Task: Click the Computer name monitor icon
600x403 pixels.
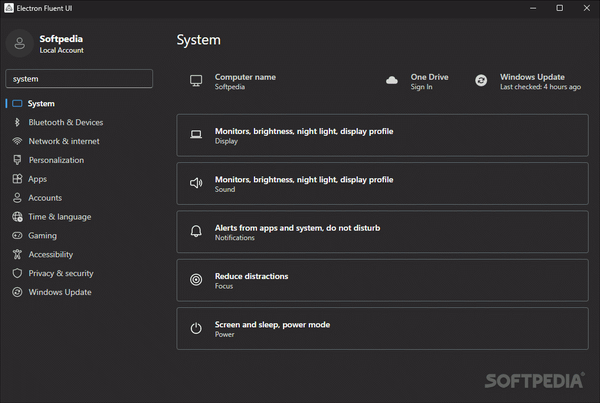Action: pyautogui.click(x=196, y=81)
